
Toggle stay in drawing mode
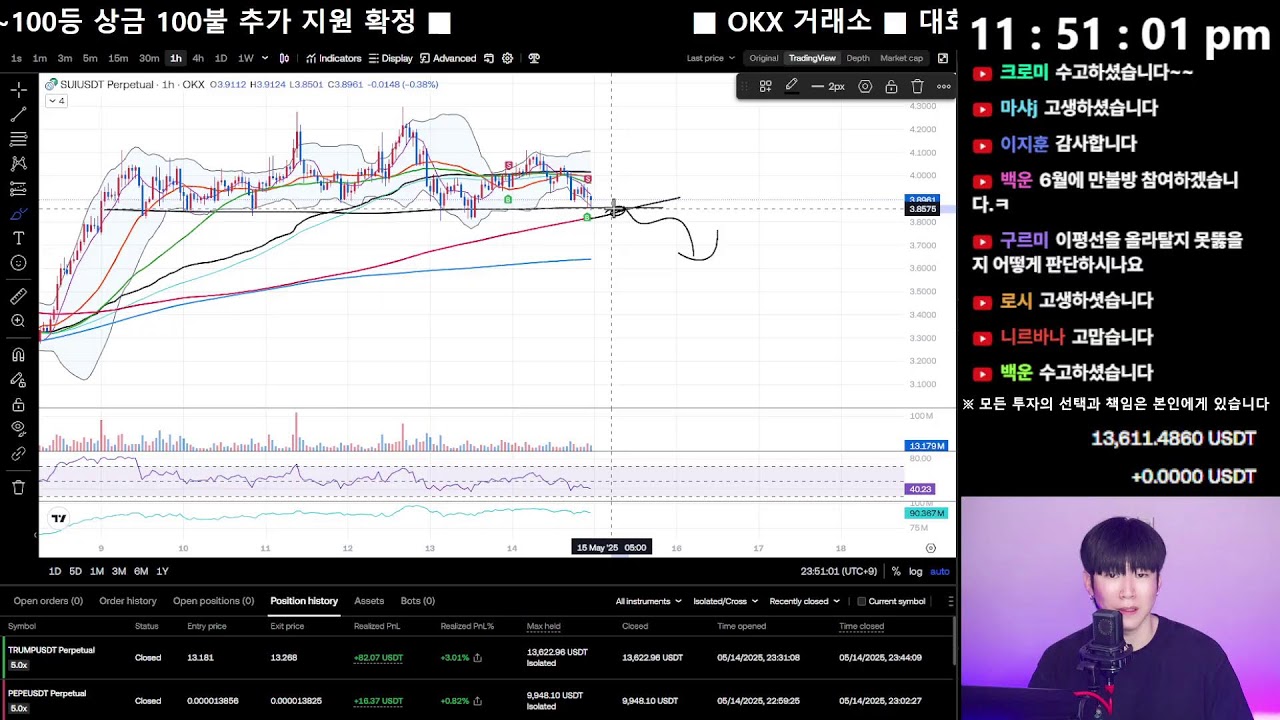pos(18,380)
